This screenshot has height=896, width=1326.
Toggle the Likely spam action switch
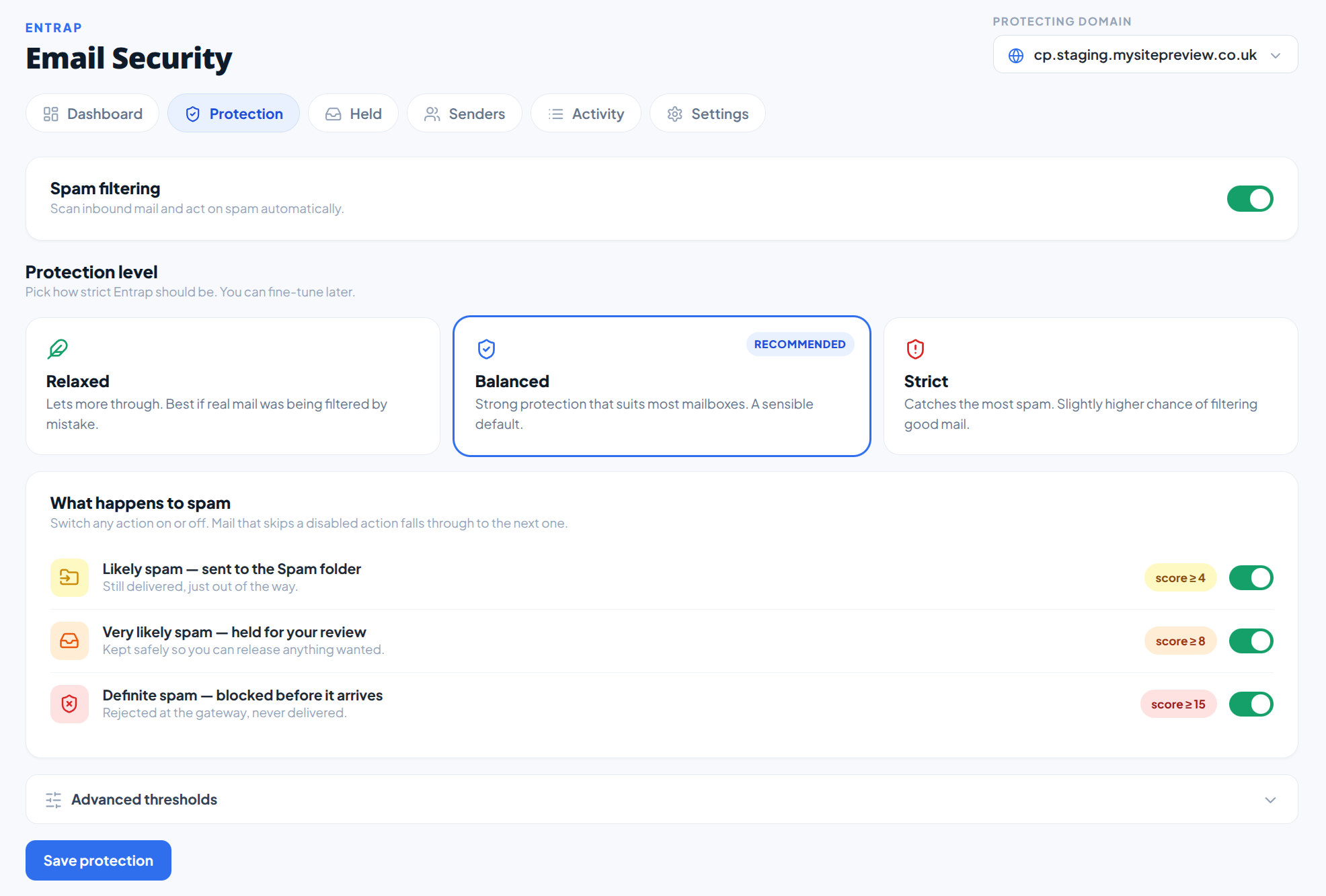click(x=1251, y=578)
